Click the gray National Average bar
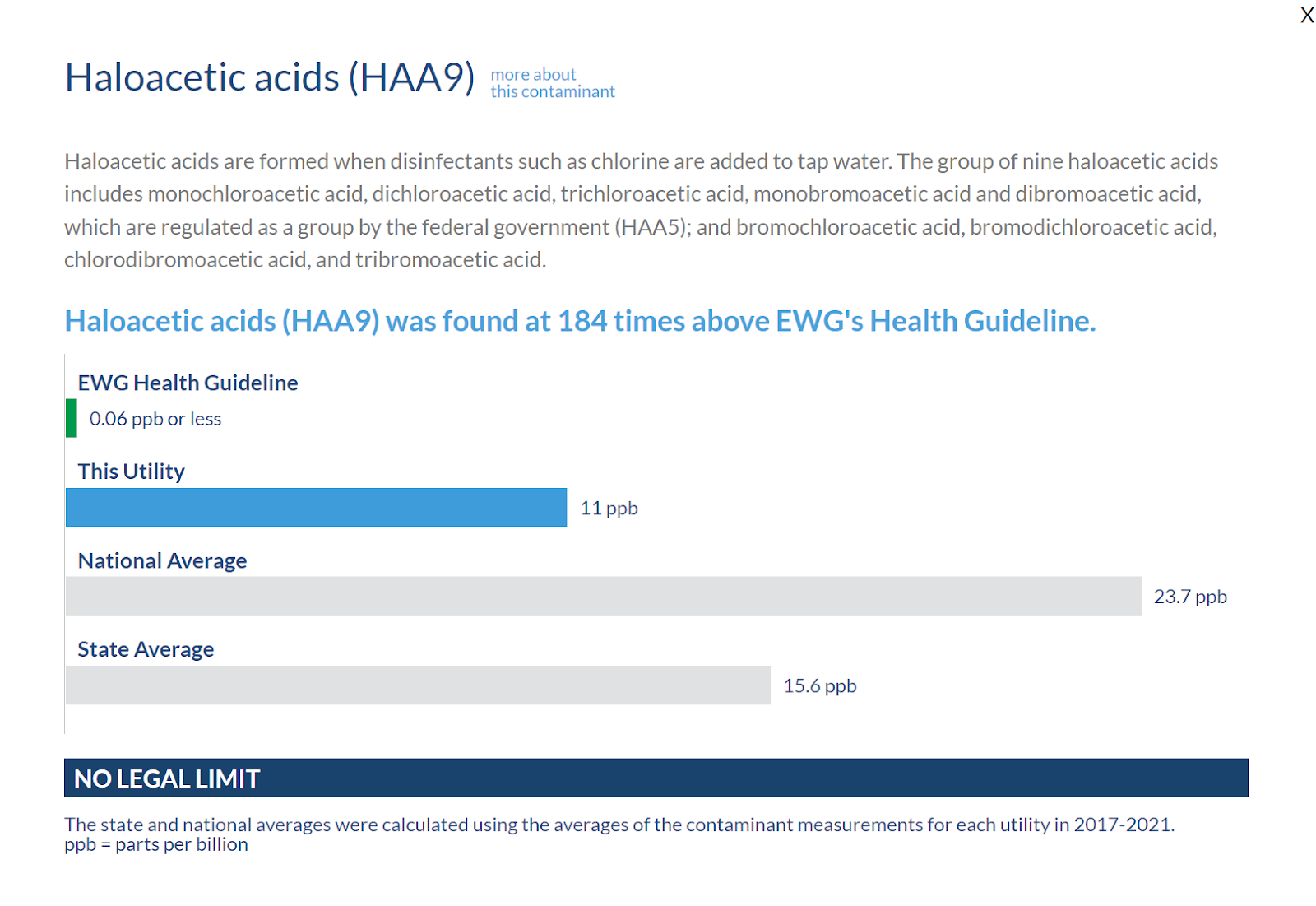Viewport: 1316px width, 906px height. 603,596
